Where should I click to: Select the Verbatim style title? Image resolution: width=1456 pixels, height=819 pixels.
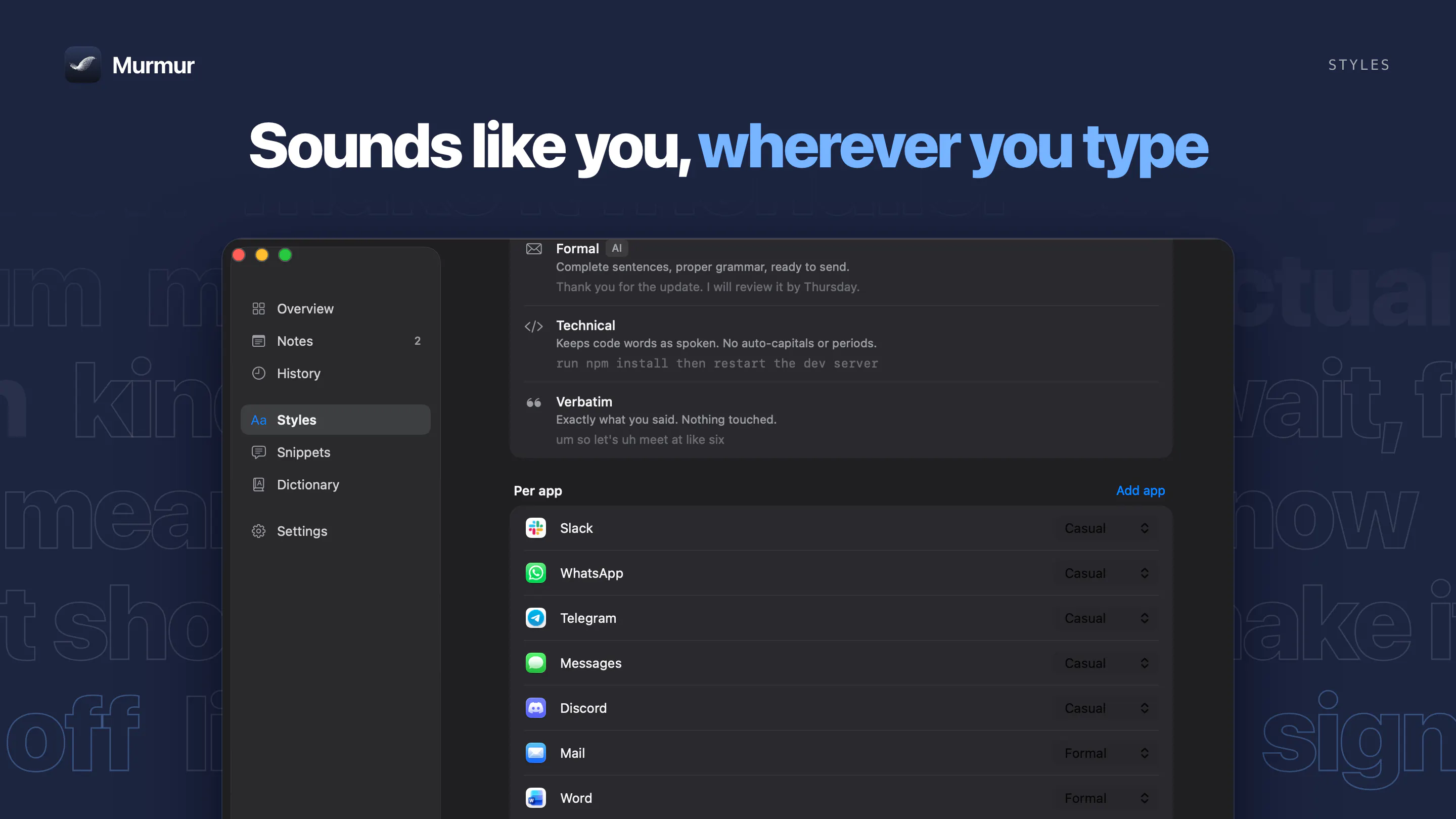tap(584, 402)
